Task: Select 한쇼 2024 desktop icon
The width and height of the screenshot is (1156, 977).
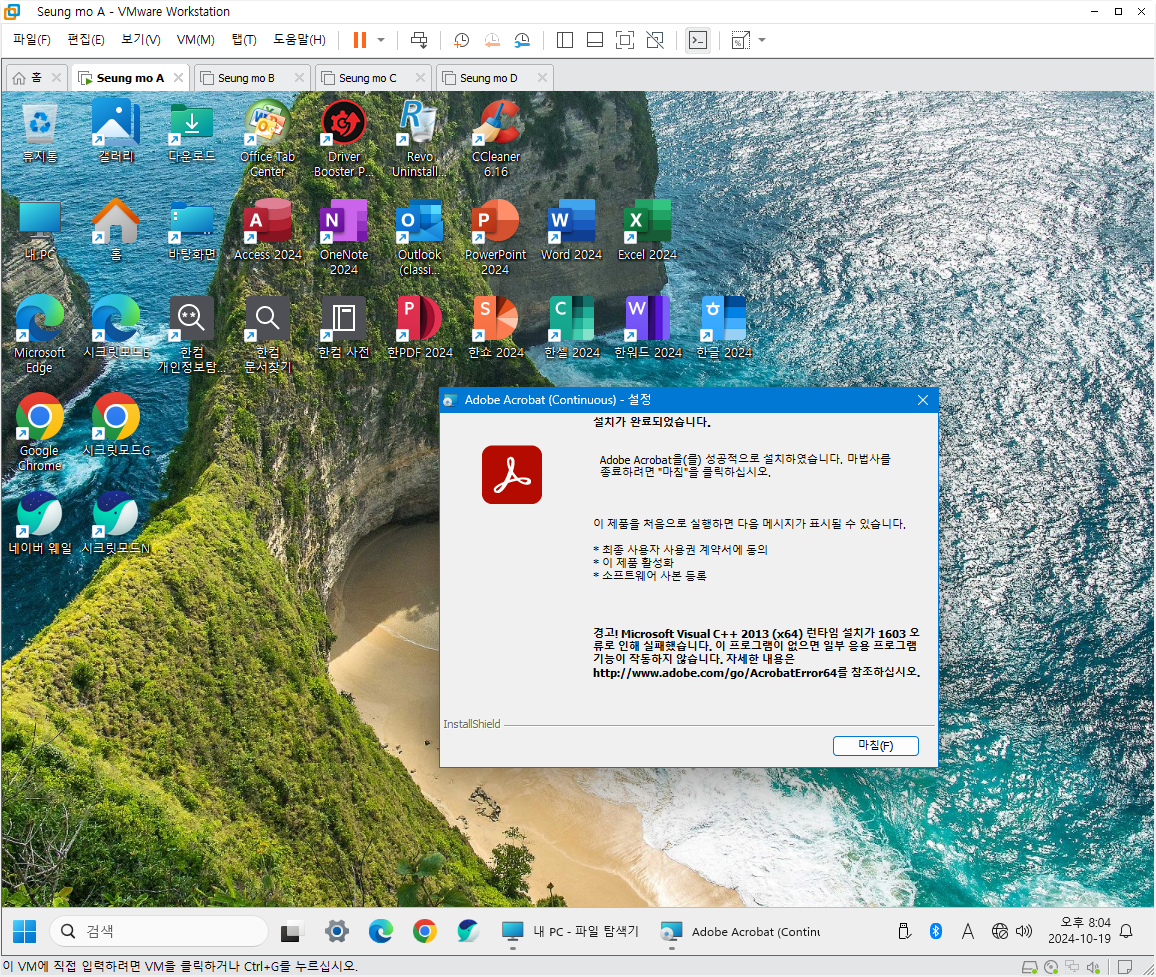Action: pos(495,328)
